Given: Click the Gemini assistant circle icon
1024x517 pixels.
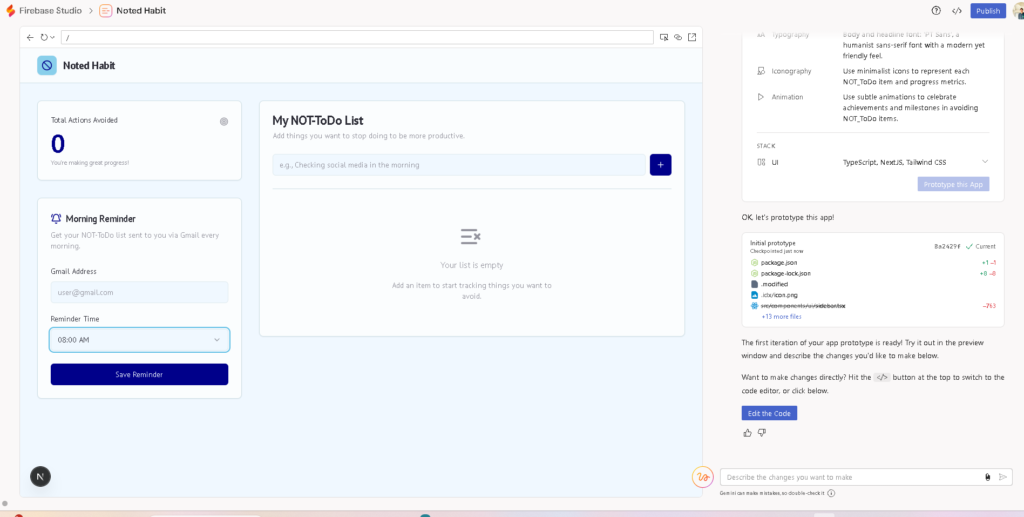Looking at the screenshot, I should pyautogui.click(x=703, y=477).
